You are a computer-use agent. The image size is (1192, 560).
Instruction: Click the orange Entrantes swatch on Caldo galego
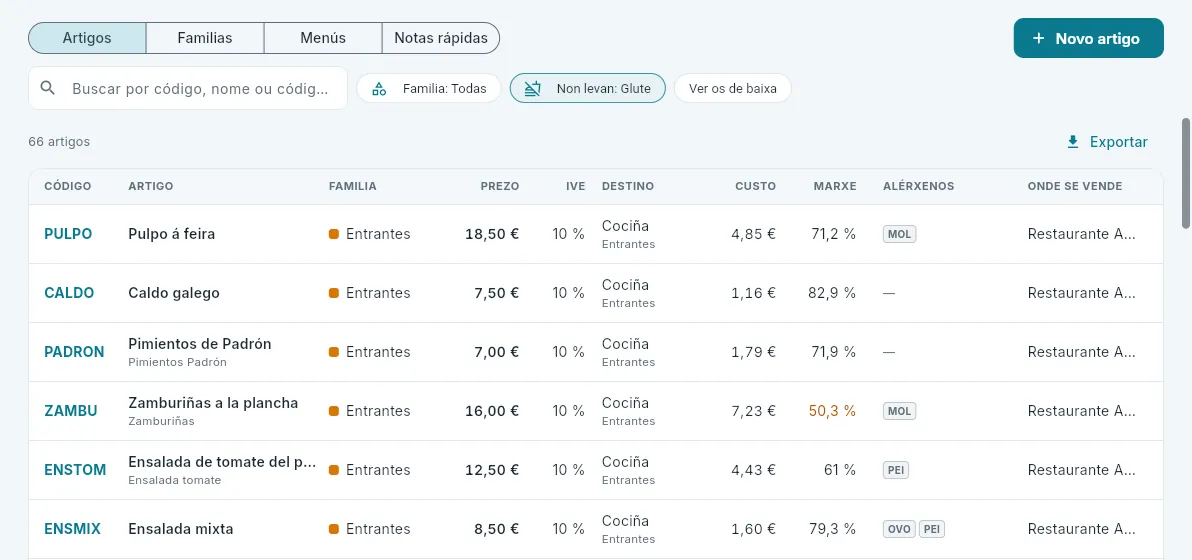(334, 293)
